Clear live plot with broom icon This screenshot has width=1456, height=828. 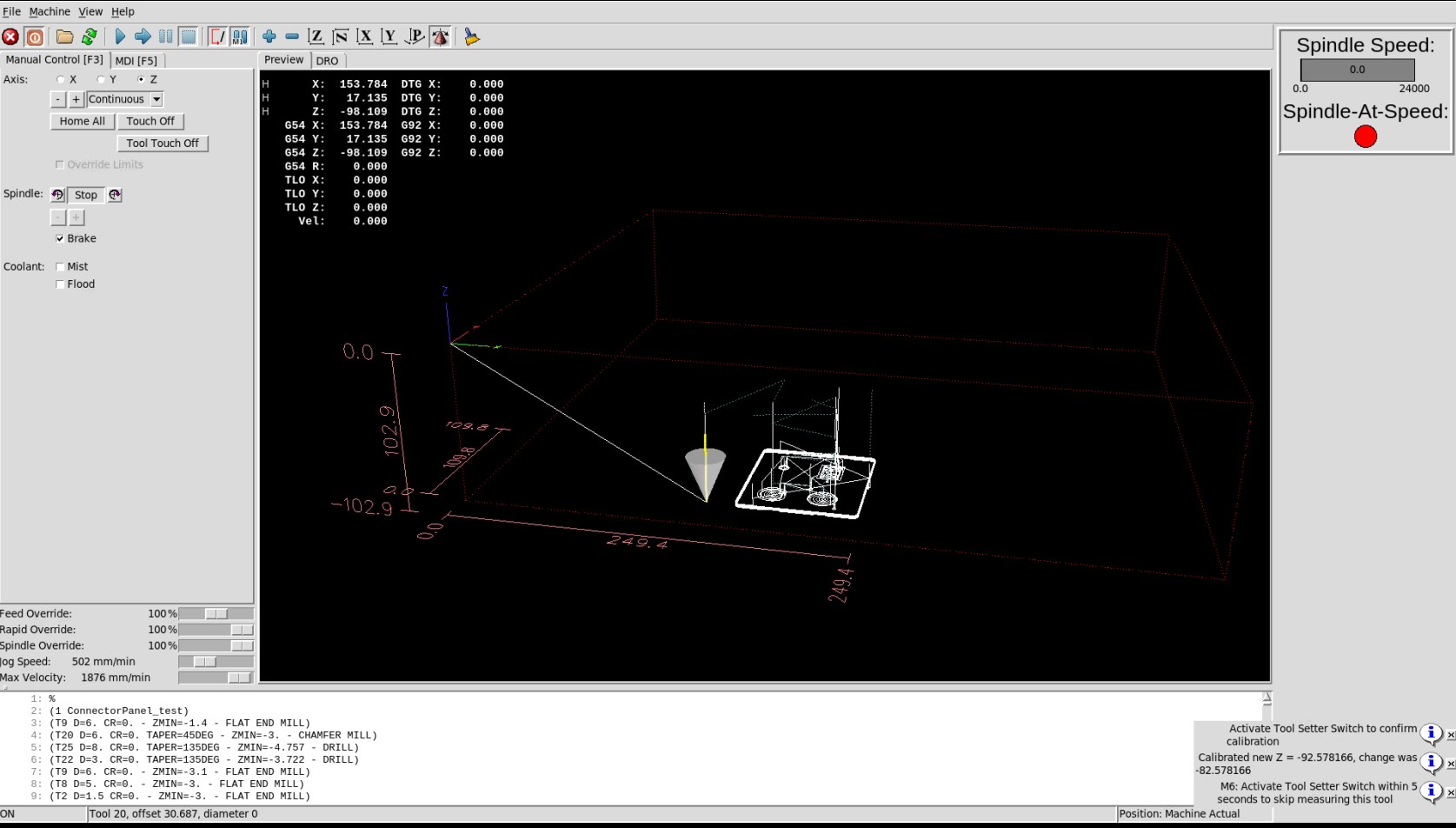tap(471, 37)
